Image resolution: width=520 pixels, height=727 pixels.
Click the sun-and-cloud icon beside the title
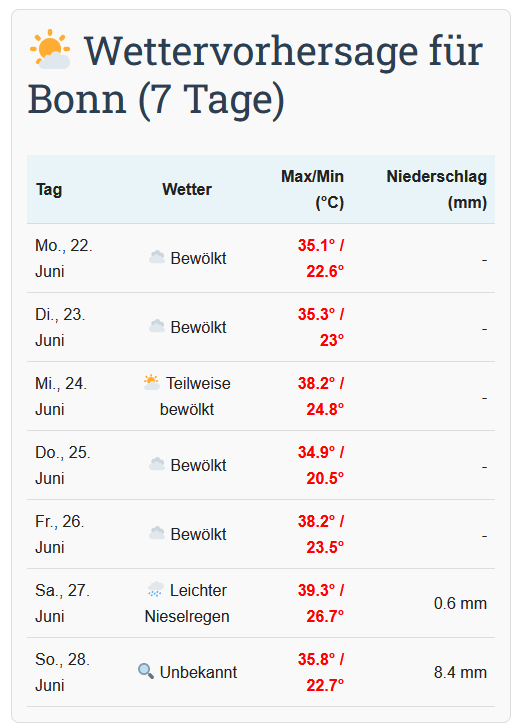coord(50,49)
